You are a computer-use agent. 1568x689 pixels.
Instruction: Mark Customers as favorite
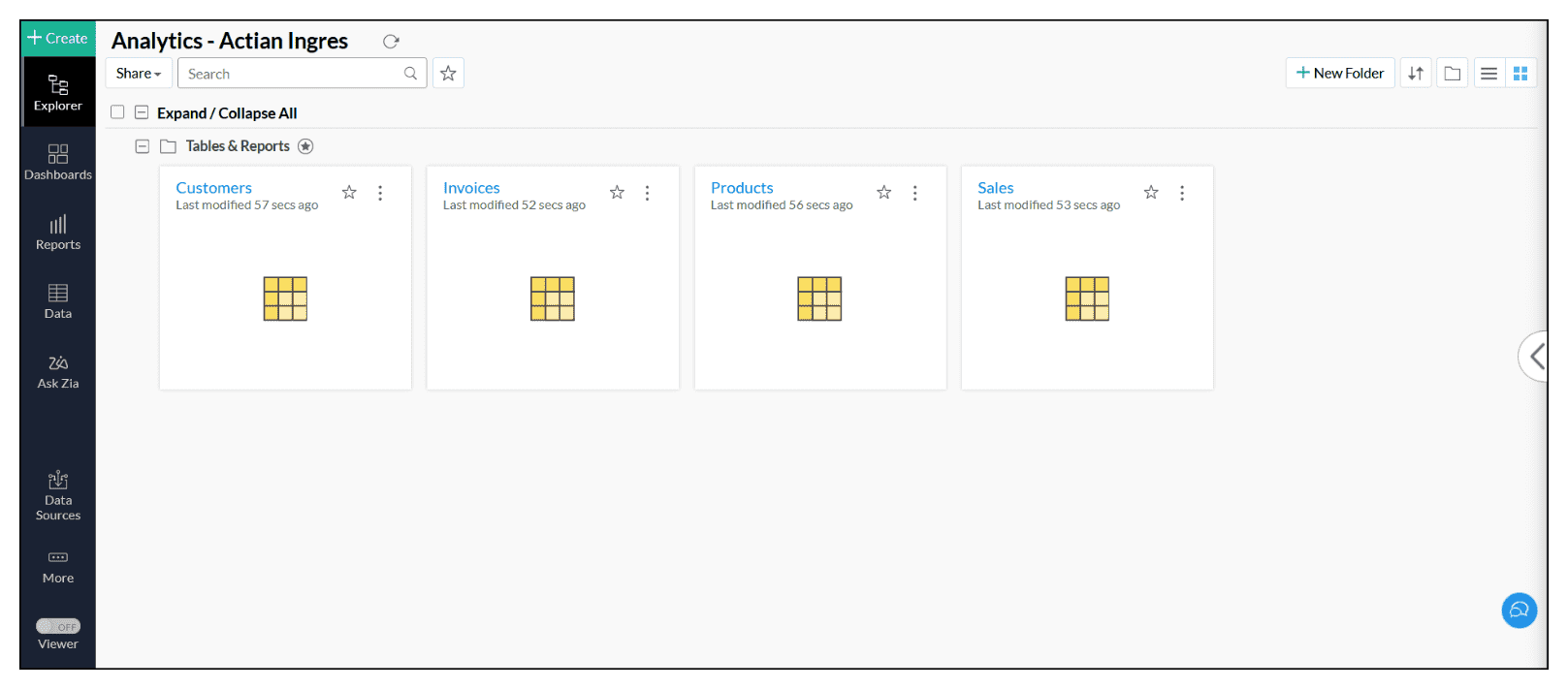[x=349, y=193]
